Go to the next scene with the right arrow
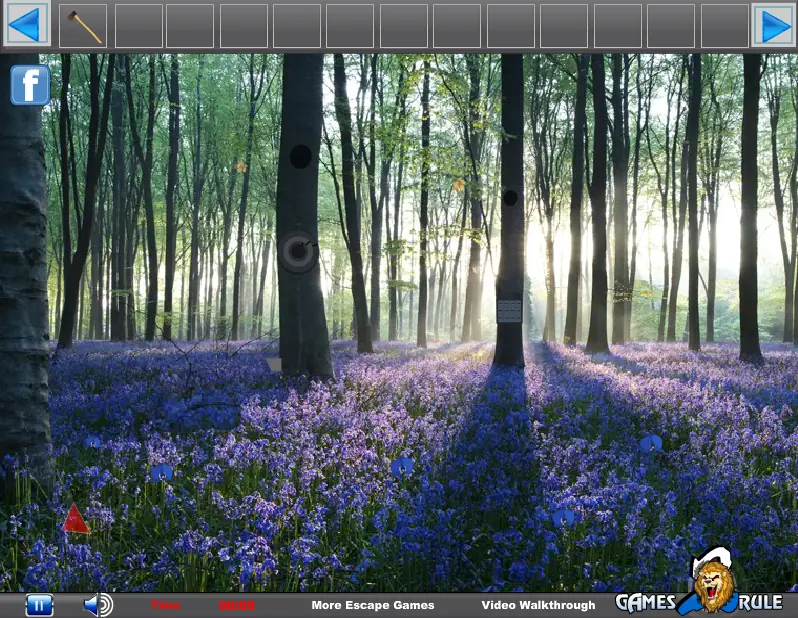Image resolution: width=798 pixels, height=618 pixels. click(x=774, y=25)
